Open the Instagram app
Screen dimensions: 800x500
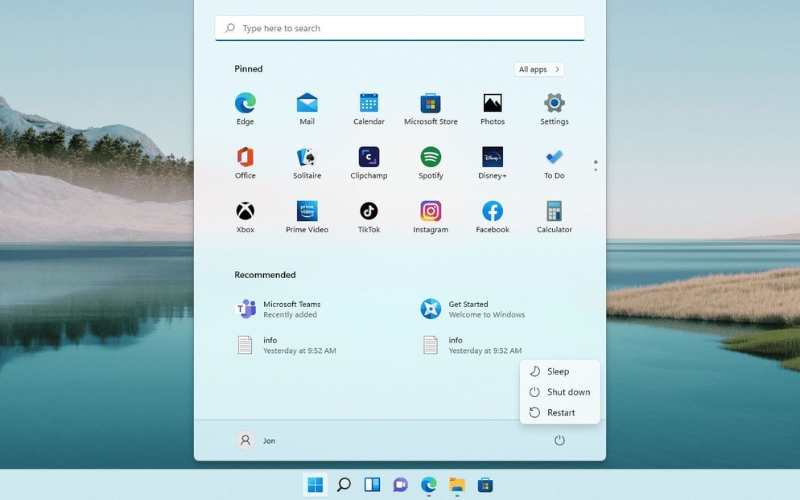430,212
